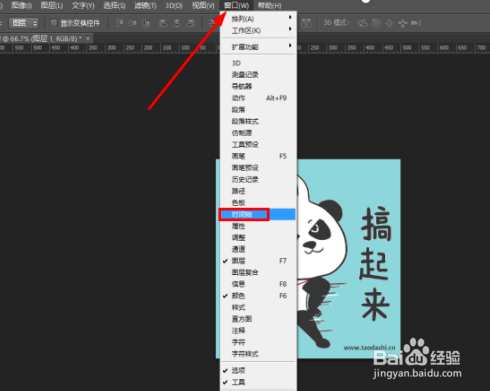Choose 段落 in the Window menu
This screenshot has height=391, width=490.
258,110
